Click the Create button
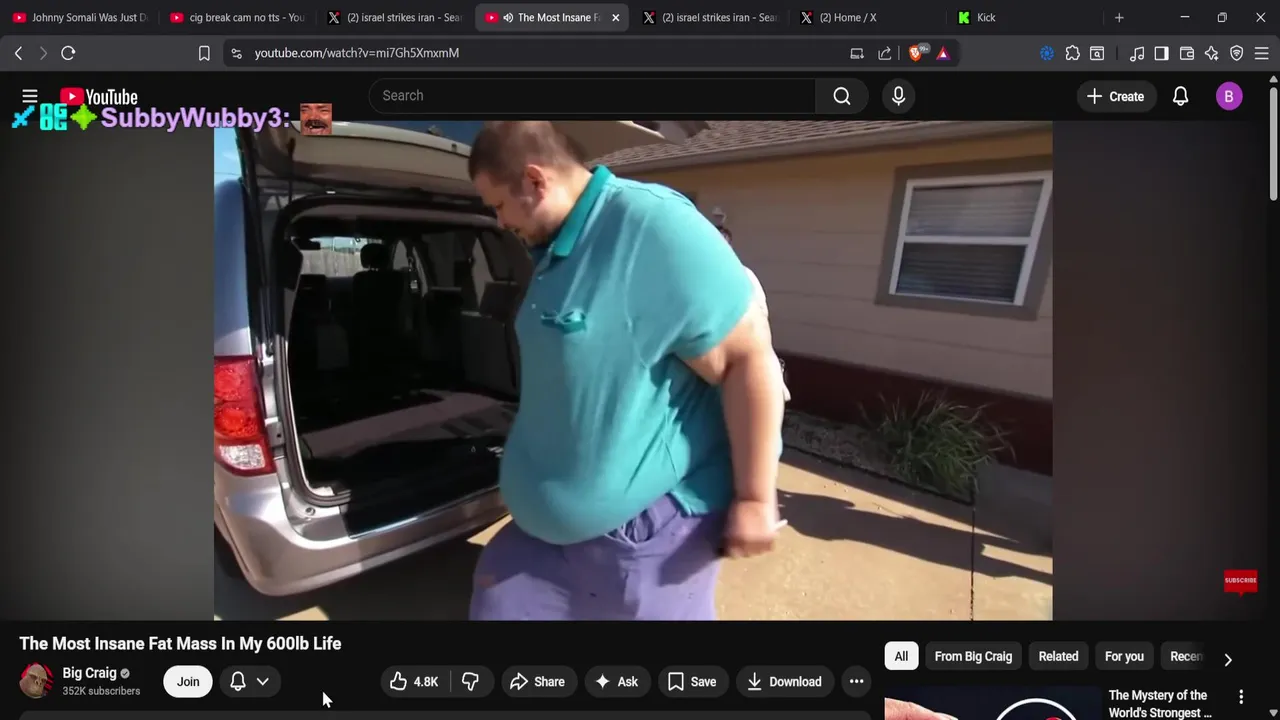This screenshot has height=720, width=1280. click(1115, 96)
